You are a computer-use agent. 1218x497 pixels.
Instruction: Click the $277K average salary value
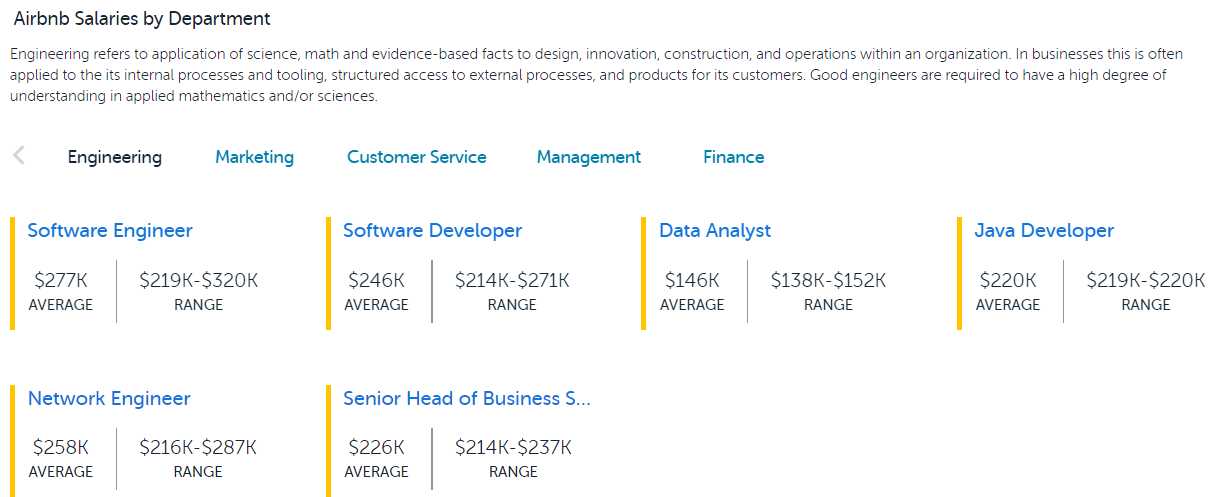61,281
